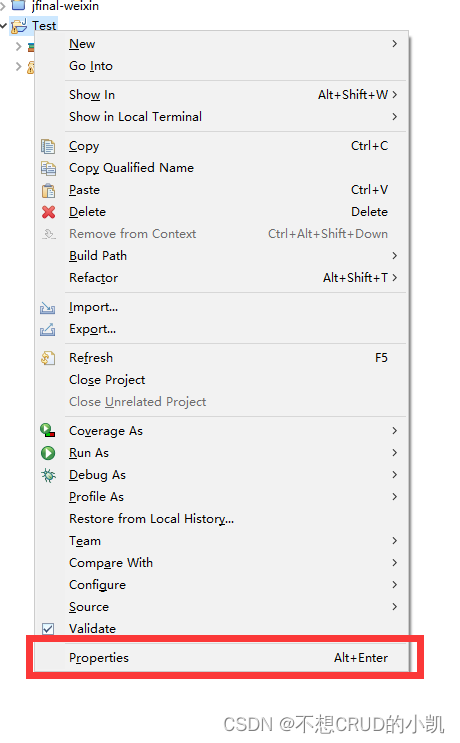Screen dimensions: 460x743
Task: Click the Paste clipboard icon
Action: pos(48,190)
